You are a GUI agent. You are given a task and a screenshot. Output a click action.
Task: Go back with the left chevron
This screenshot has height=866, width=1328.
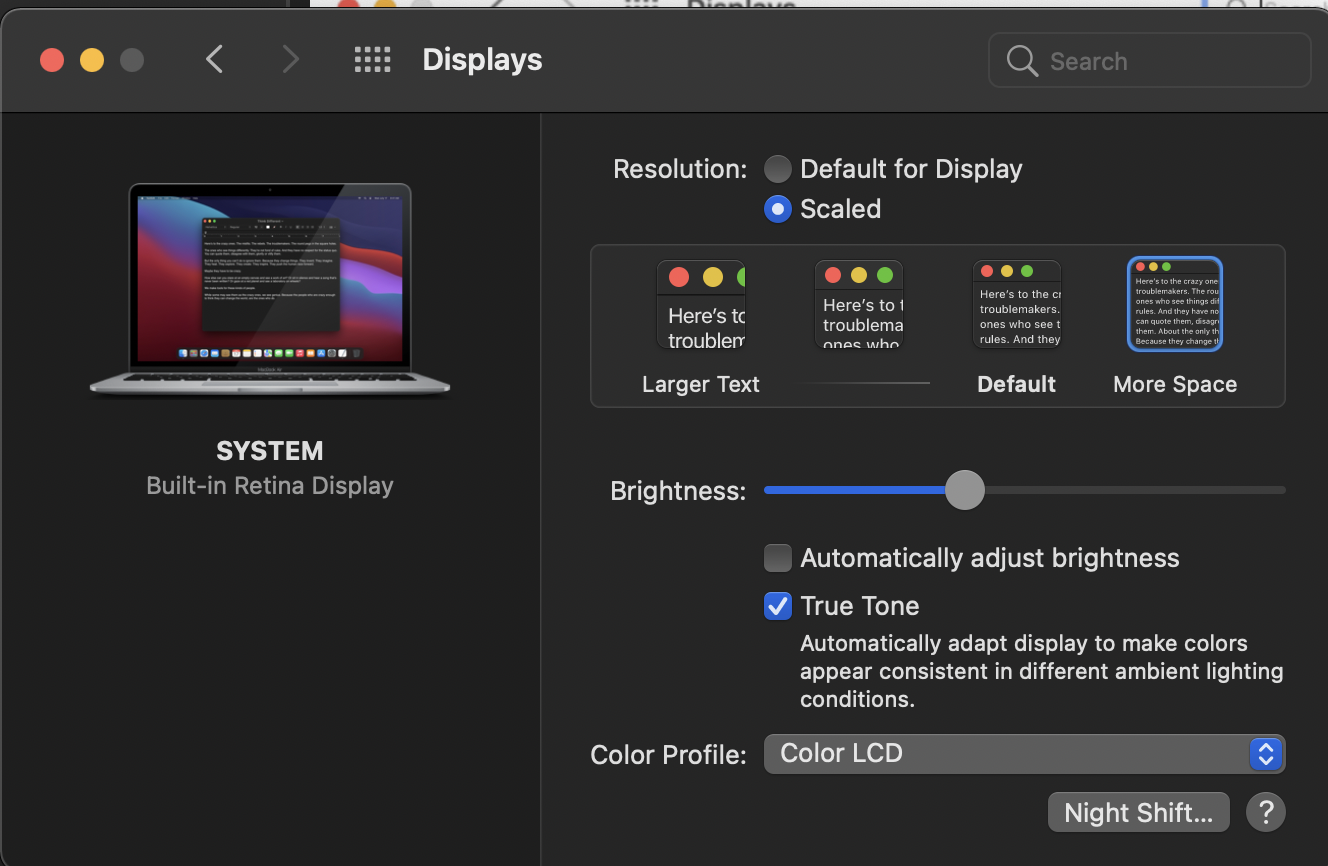point(214,60)
